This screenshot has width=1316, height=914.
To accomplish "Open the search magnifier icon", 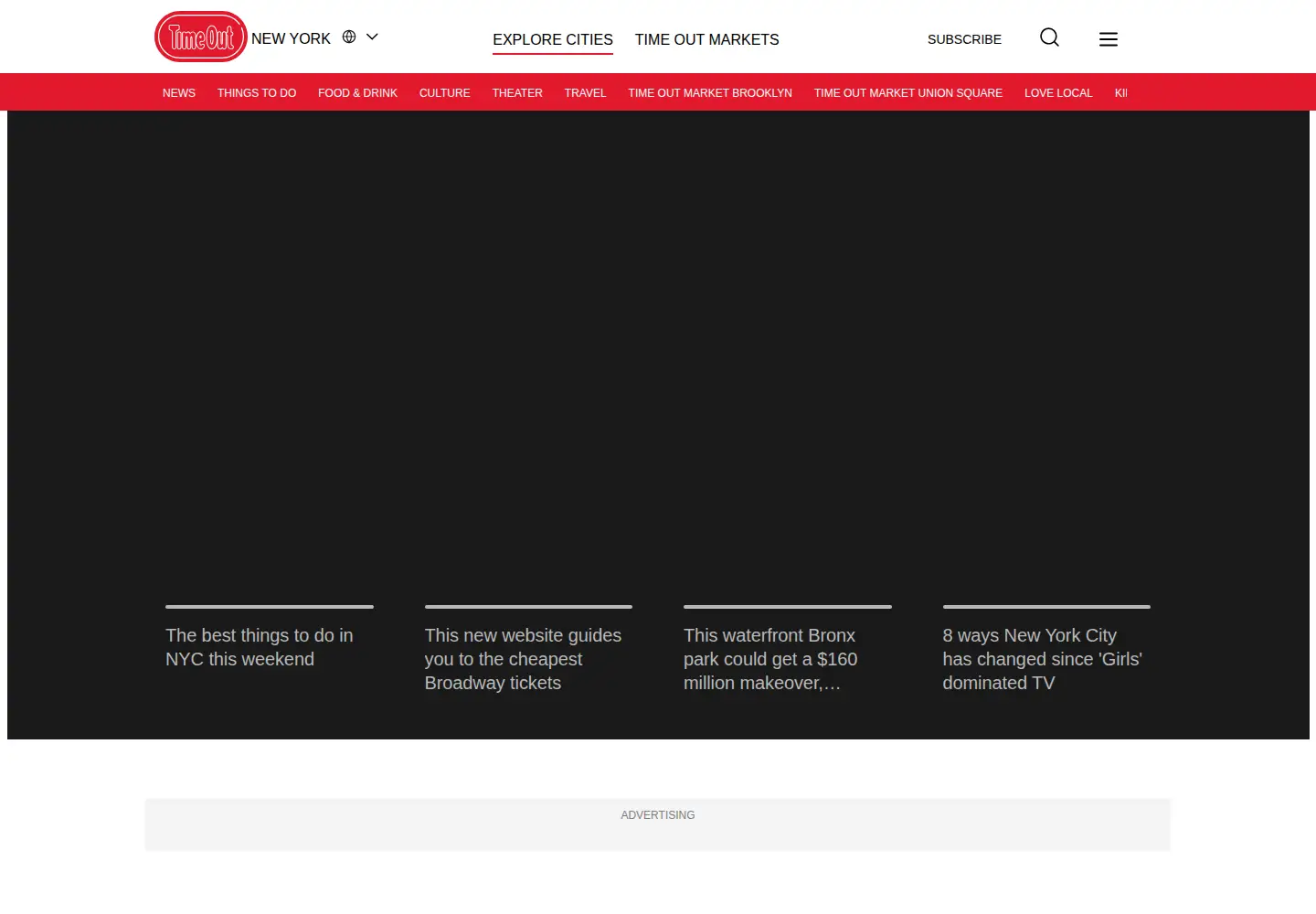I will tap(1050, 37).
